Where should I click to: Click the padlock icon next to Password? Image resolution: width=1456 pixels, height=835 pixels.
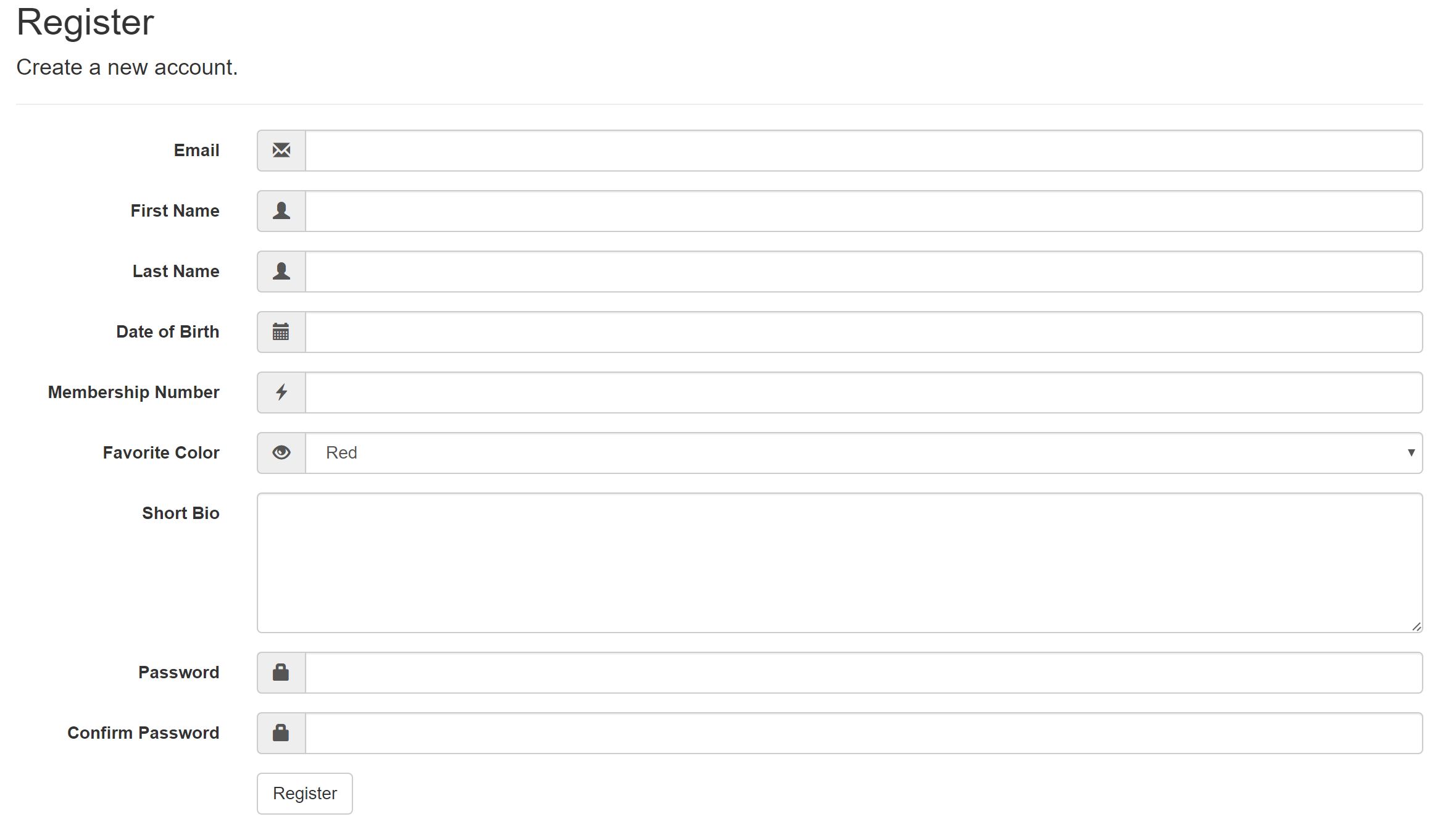coord(281,672)
